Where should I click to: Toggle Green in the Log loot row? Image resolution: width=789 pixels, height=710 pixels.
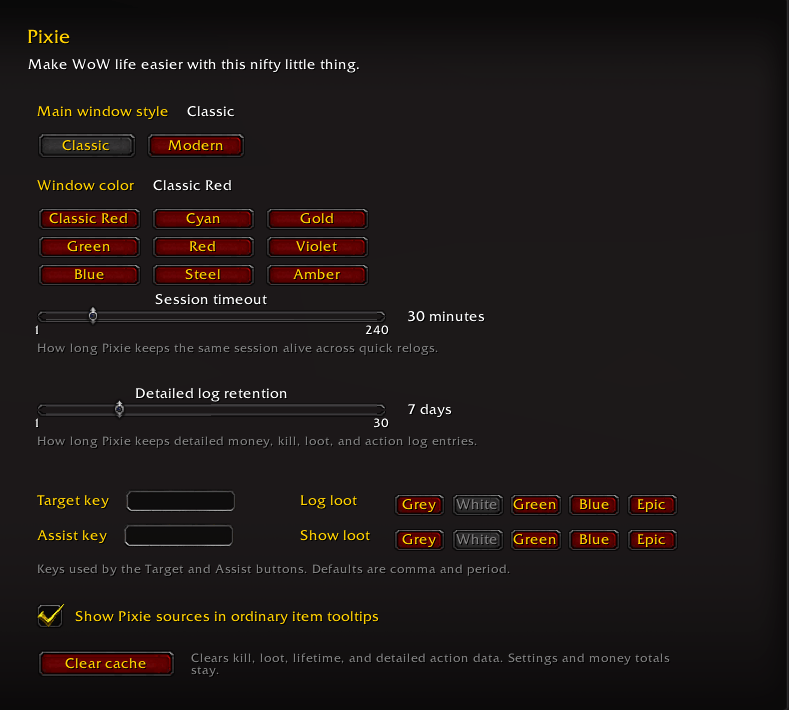pos(535,505)
